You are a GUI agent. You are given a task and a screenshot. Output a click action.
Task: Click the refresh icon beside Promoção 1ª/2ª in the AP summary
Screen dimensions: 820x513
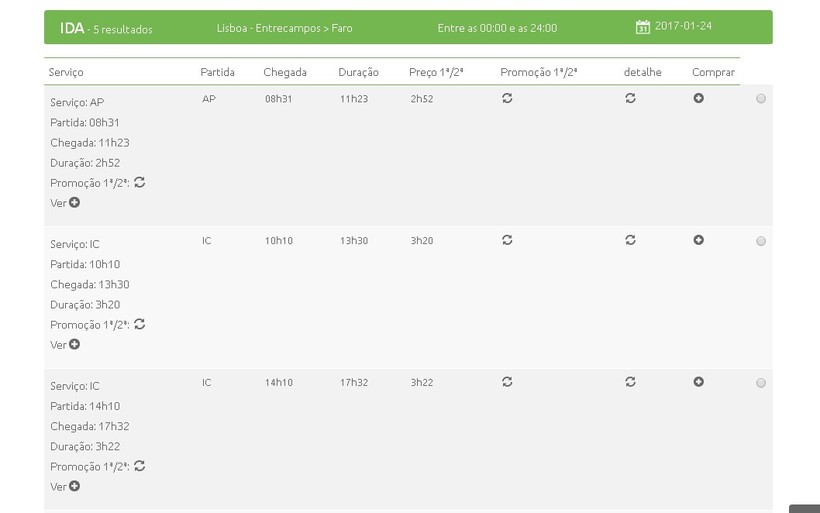coord(139,182)
